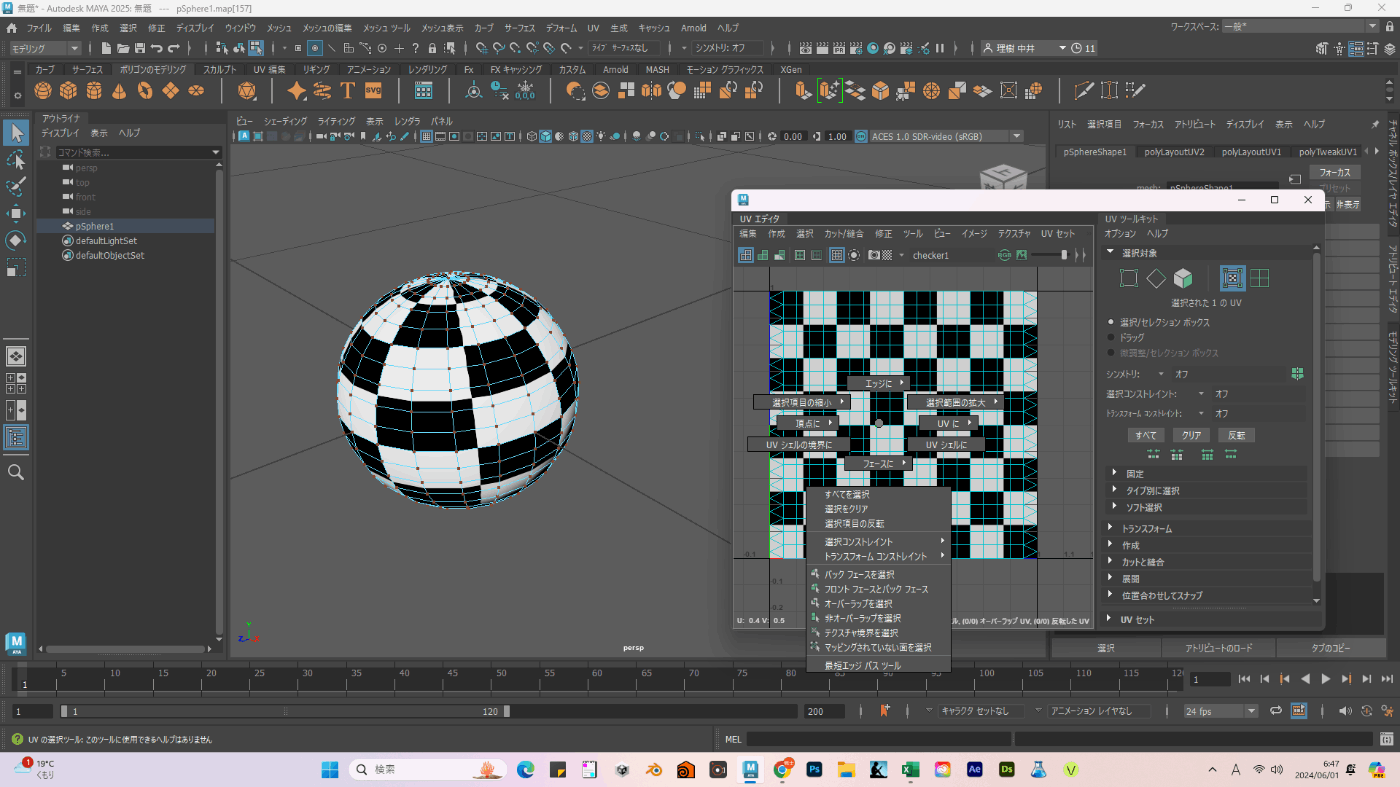This screenshot has height=787, width=1400.
Task: Select the Move tool in the toolbox
Action: point(16,214)
